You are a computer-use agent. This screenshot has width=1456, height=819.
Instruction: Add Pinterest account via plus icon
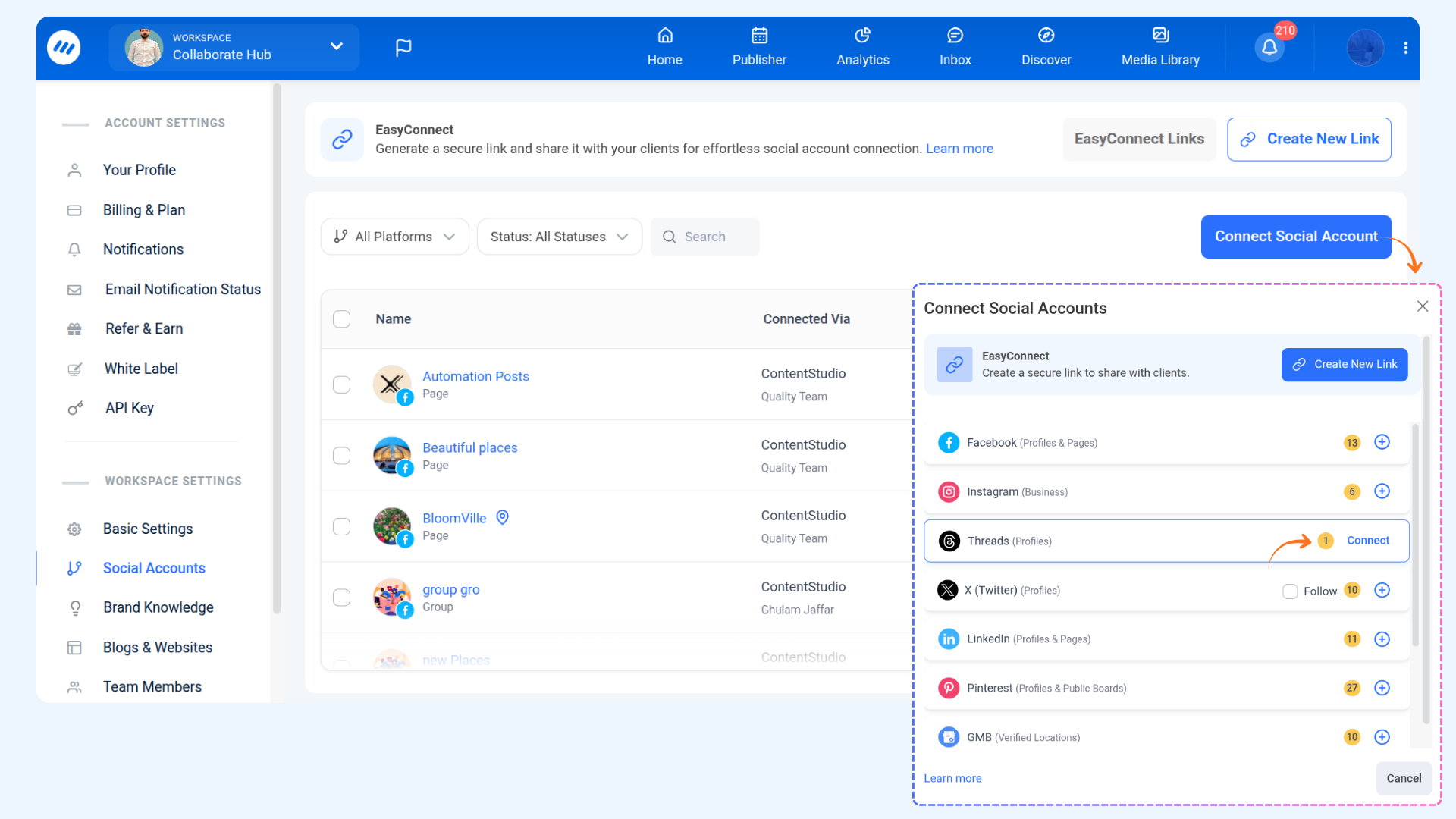pyautogui.click(x=1382, y=688)
